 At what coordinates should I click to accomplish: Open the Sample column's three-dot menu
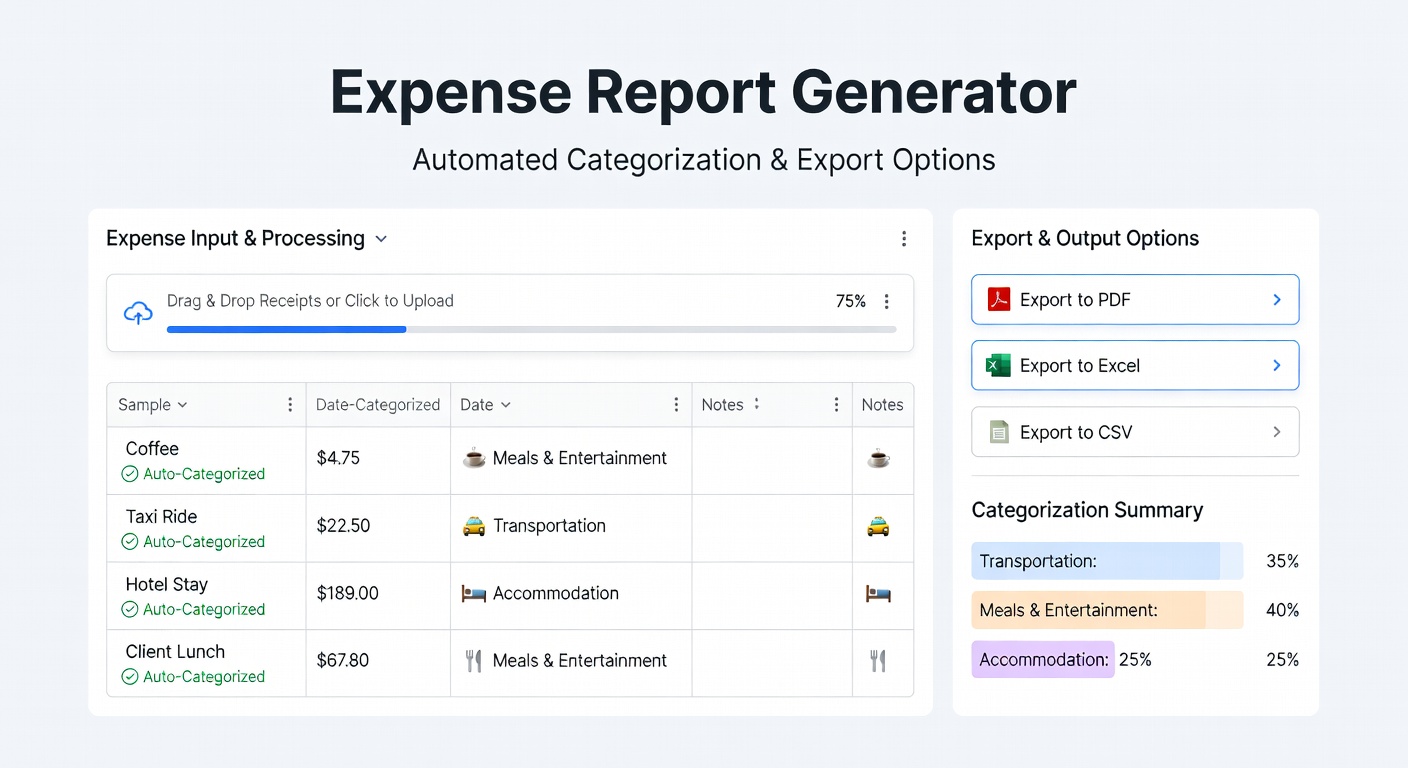click(290, 405)
